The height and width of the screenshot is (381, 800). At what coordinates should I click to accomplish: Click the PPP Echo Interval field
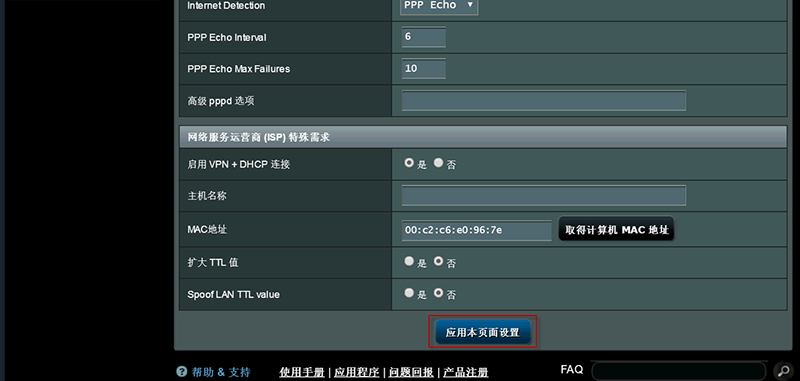click(x=423, y=37)
